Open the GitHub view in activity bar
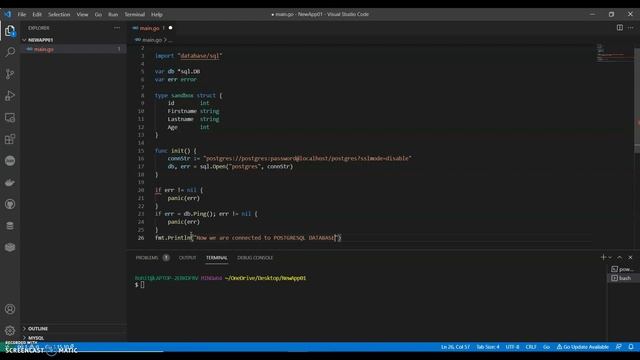The image size is (640, 360). point(10,204)
